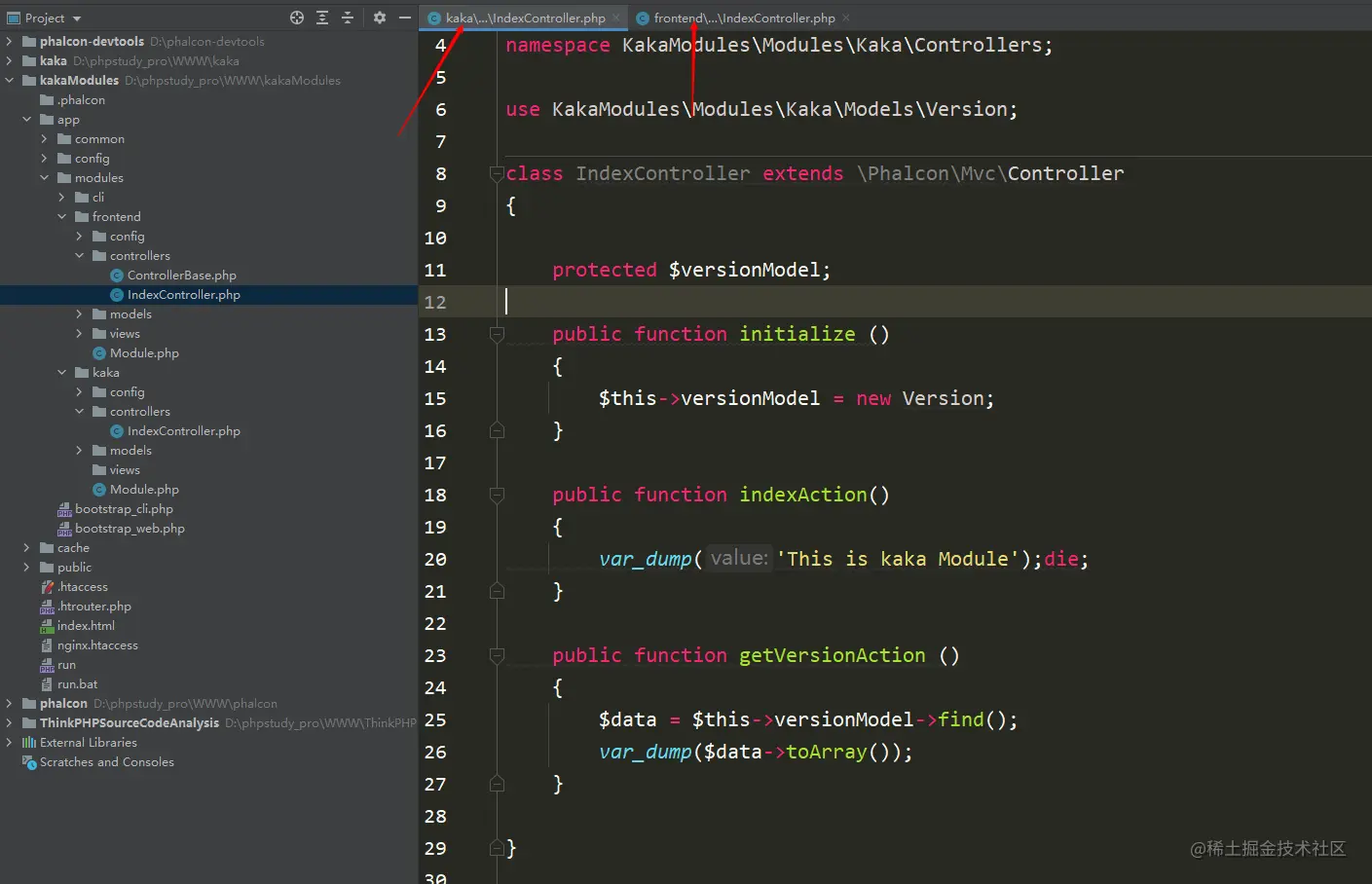Fold indexAction function at line 18

point(497,495)
